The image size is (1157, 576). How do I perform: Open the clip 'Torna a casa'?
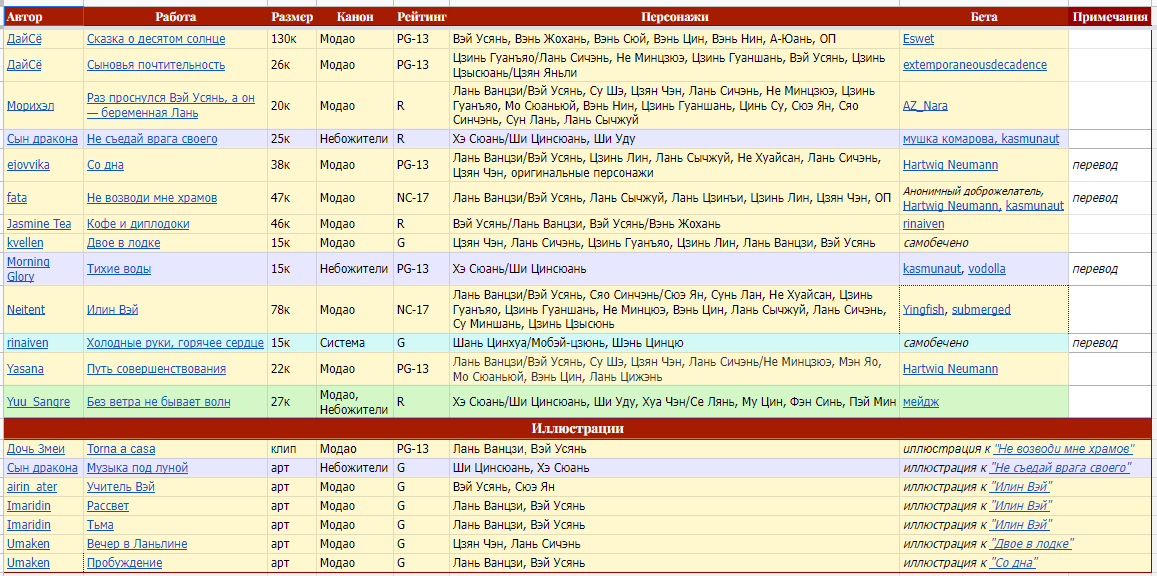pyautogui.click(x=121, y=448)
